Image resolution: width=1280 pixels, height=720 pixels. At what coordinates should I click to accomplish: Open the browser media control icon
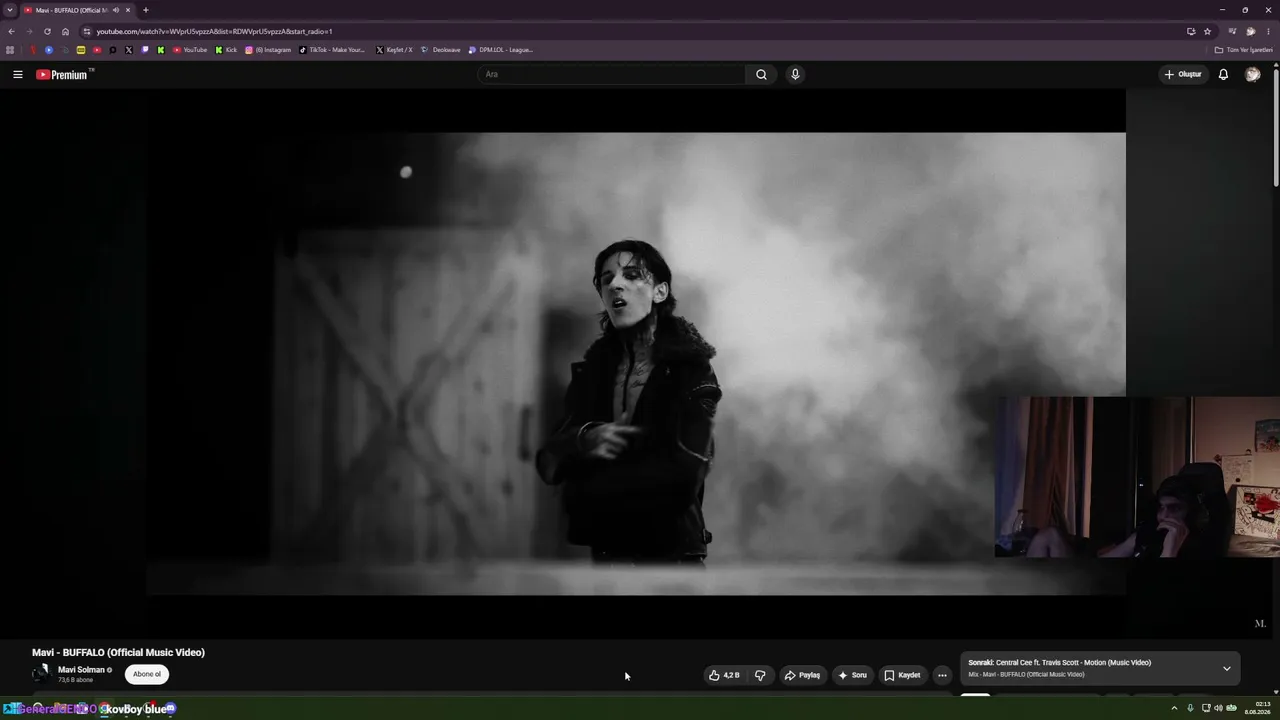click(x=1232, y=31)
